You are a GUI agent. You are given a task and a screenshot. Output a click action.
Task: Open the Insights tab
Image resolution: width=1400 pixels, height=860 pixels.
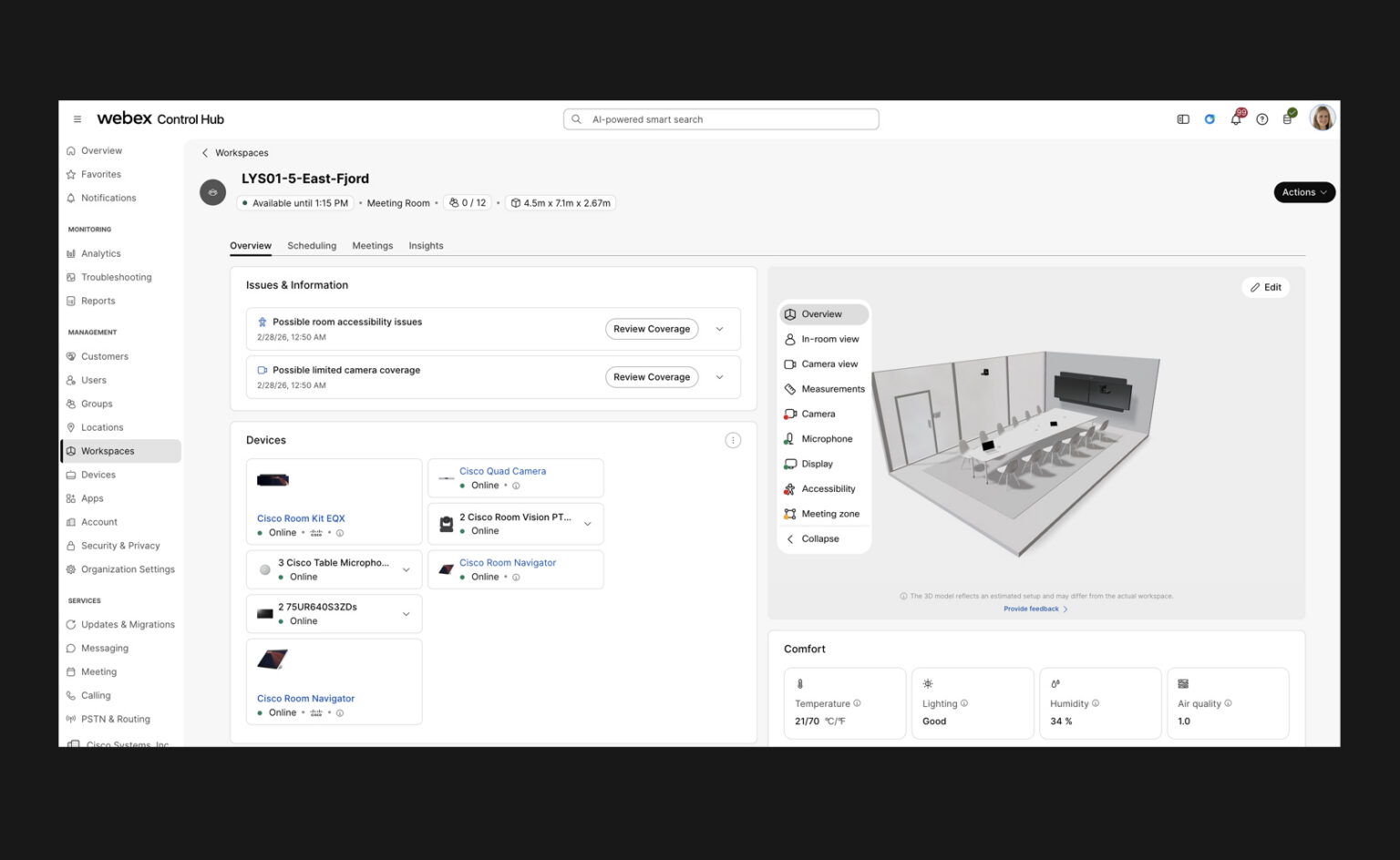coord(426,246)
